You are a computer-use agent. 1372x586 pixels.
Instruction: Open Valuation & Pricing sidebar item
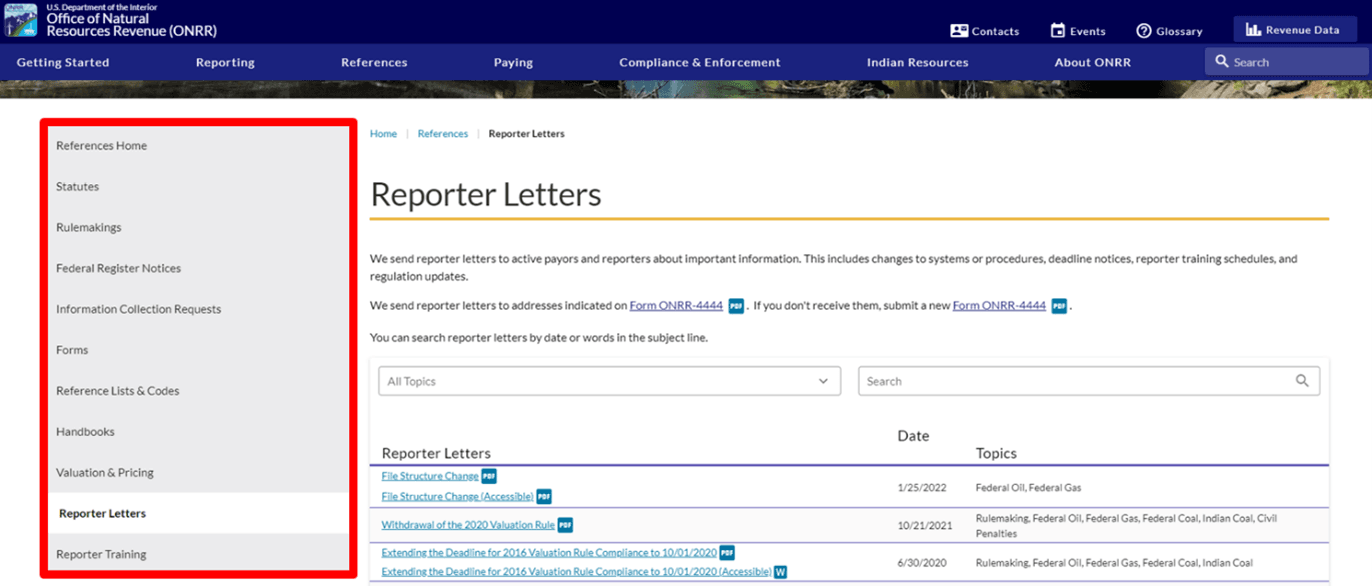click(105, 473)
